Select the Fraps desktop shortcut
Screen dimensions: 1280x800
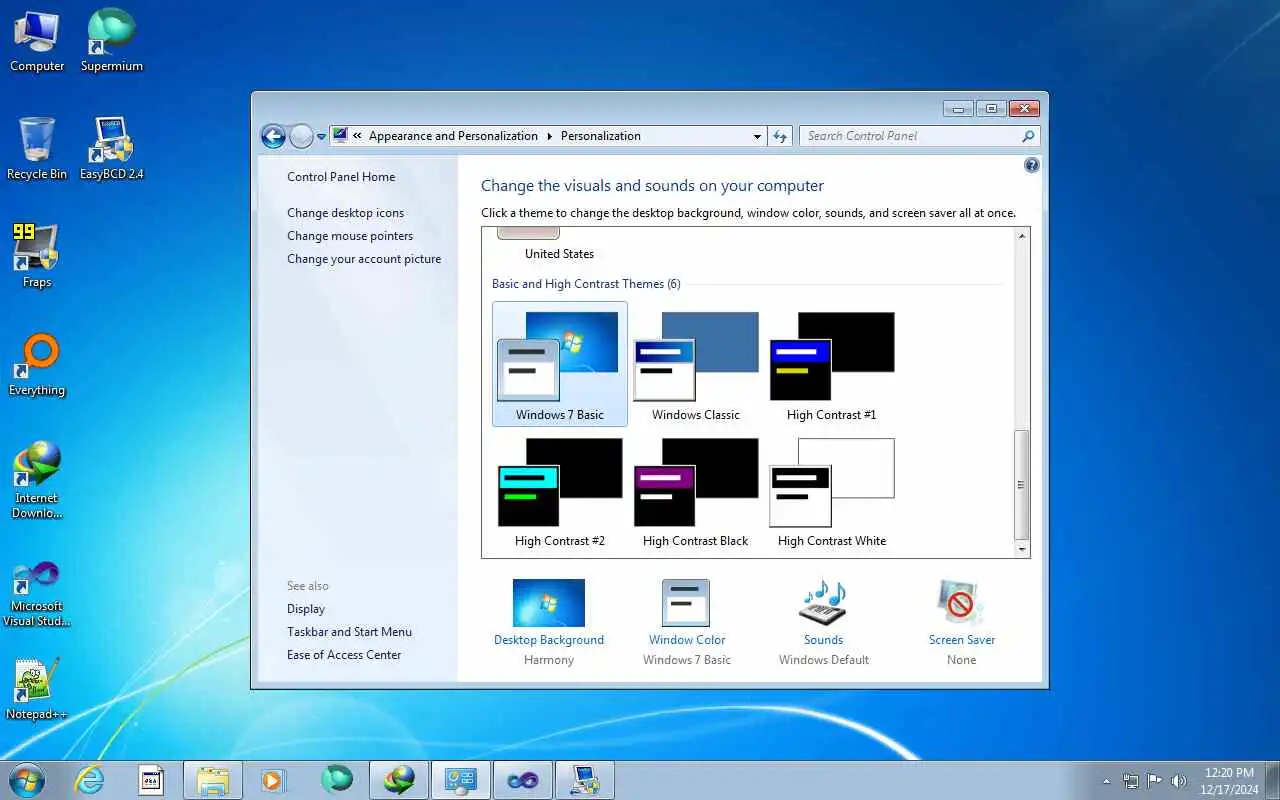(37, 257)
